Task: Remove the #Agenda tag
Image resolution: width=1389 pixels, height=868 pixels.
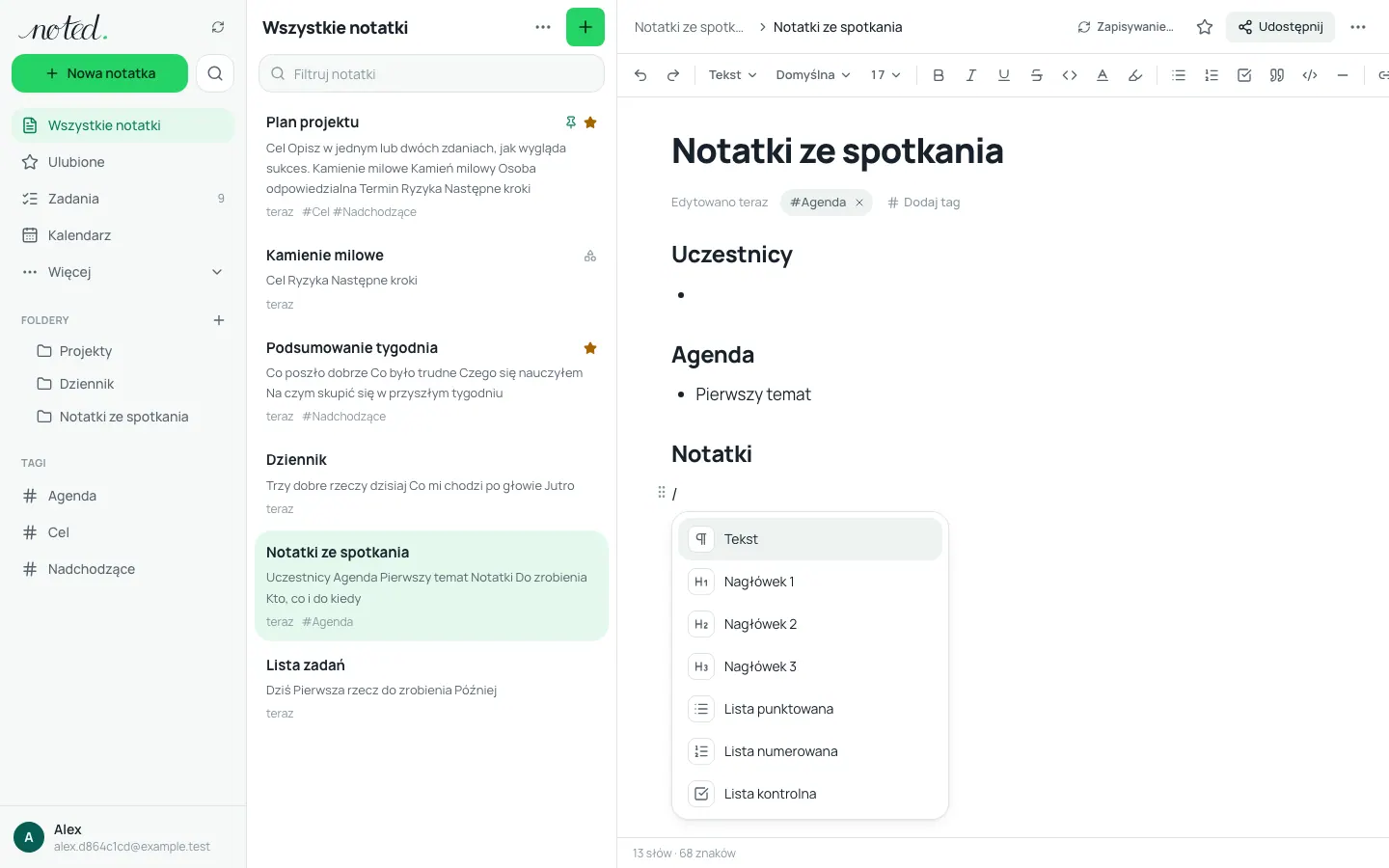Action: [x=859, y=203]
